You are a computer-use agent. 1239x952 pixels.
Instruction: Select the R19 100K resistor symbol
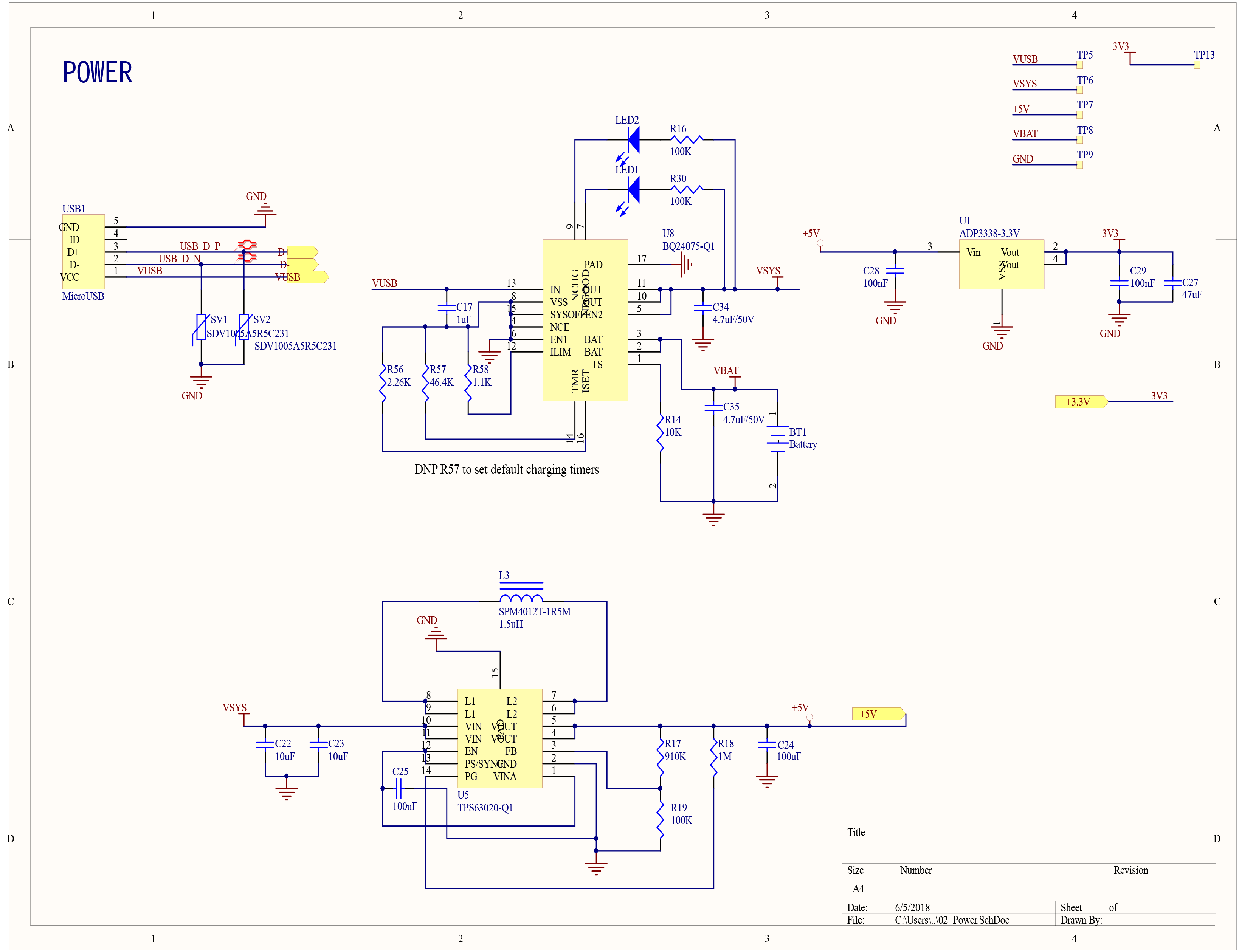(x=660, y=819)
